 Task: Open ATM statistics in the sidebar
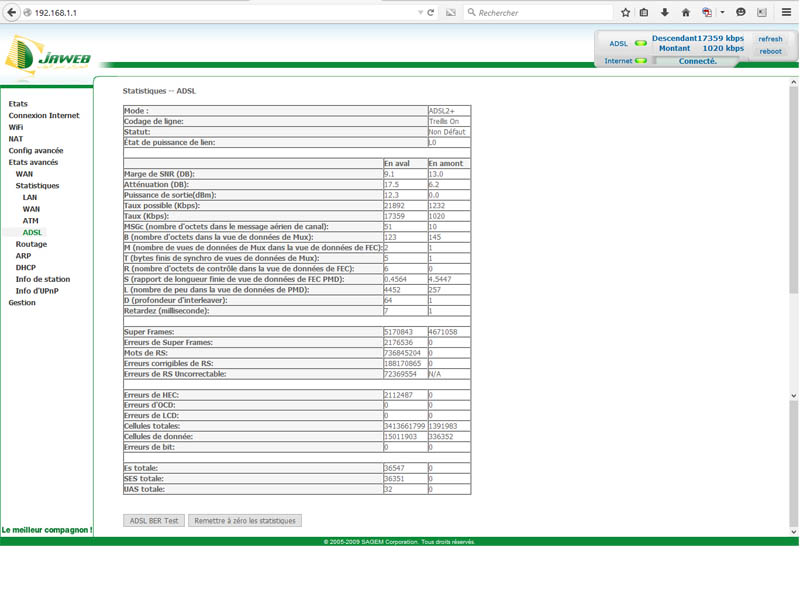click(31, 221)
